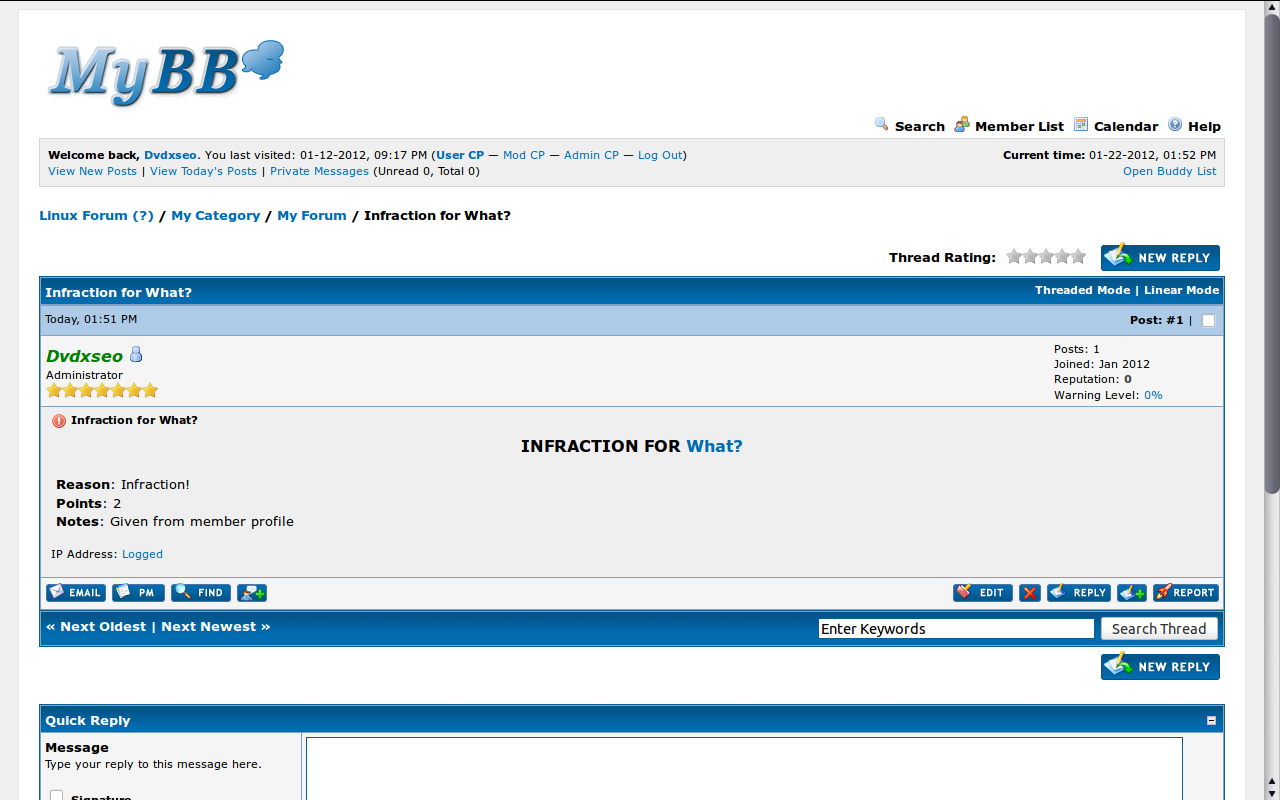Go to My Category breadcrumb
1280x800 pixels.
click(216, 215)
